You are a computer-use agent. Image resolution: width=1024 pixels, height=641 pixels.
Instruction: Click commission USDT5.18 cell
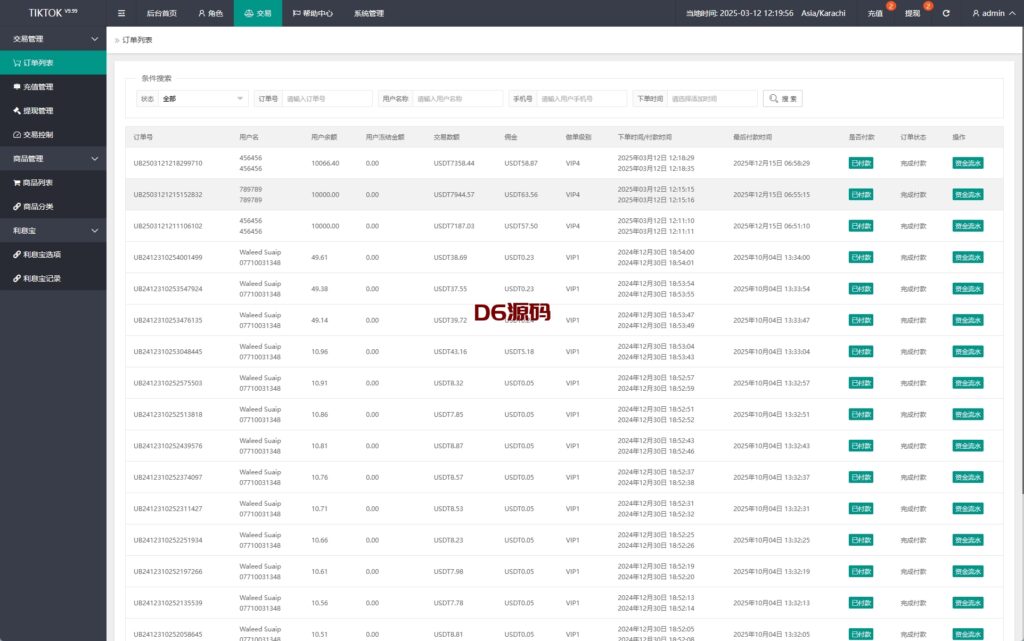(519, 351)
